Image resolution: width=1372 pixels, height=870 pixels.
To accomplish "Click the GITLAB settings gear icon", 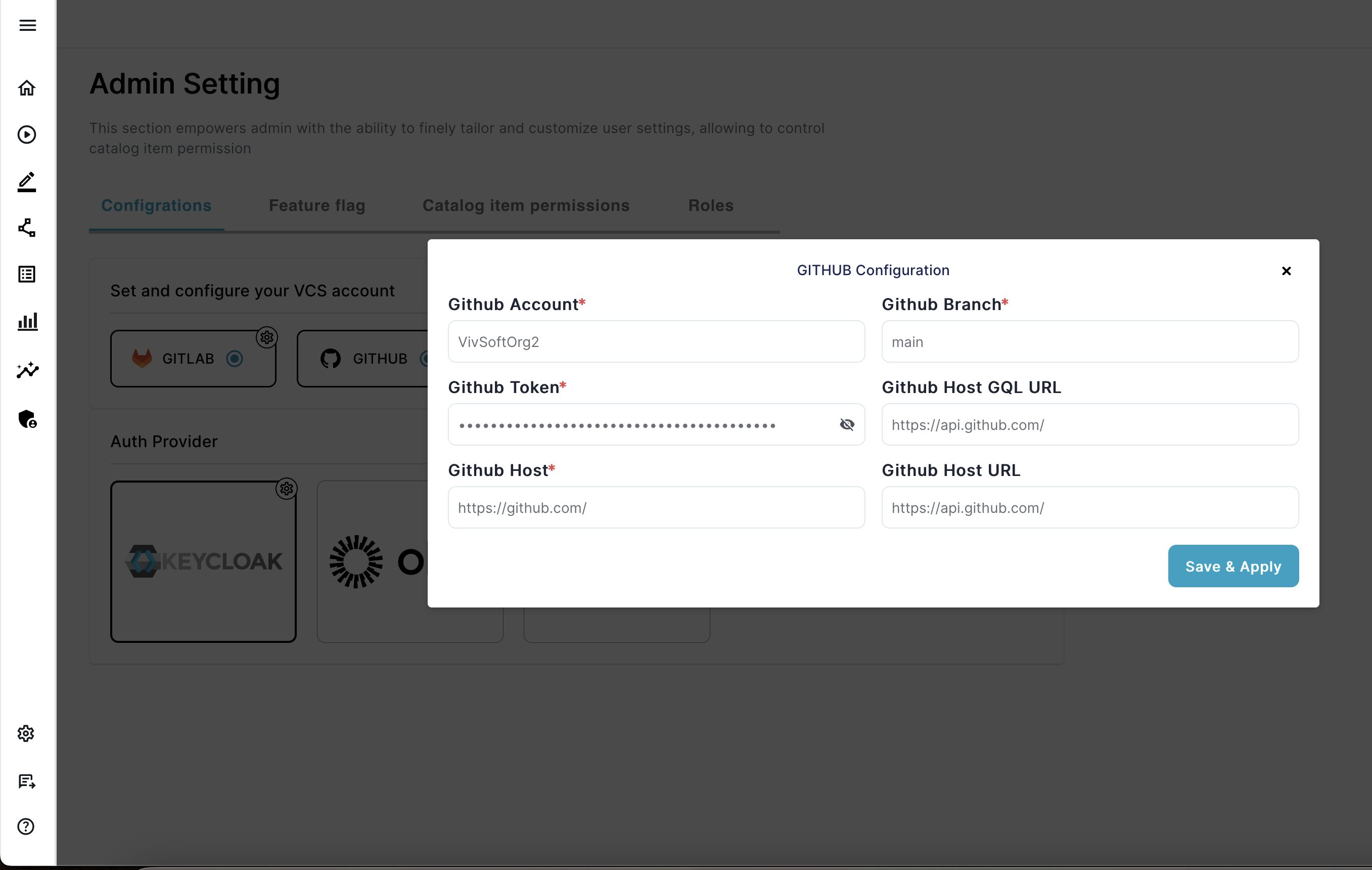I will tap(265, 337).
